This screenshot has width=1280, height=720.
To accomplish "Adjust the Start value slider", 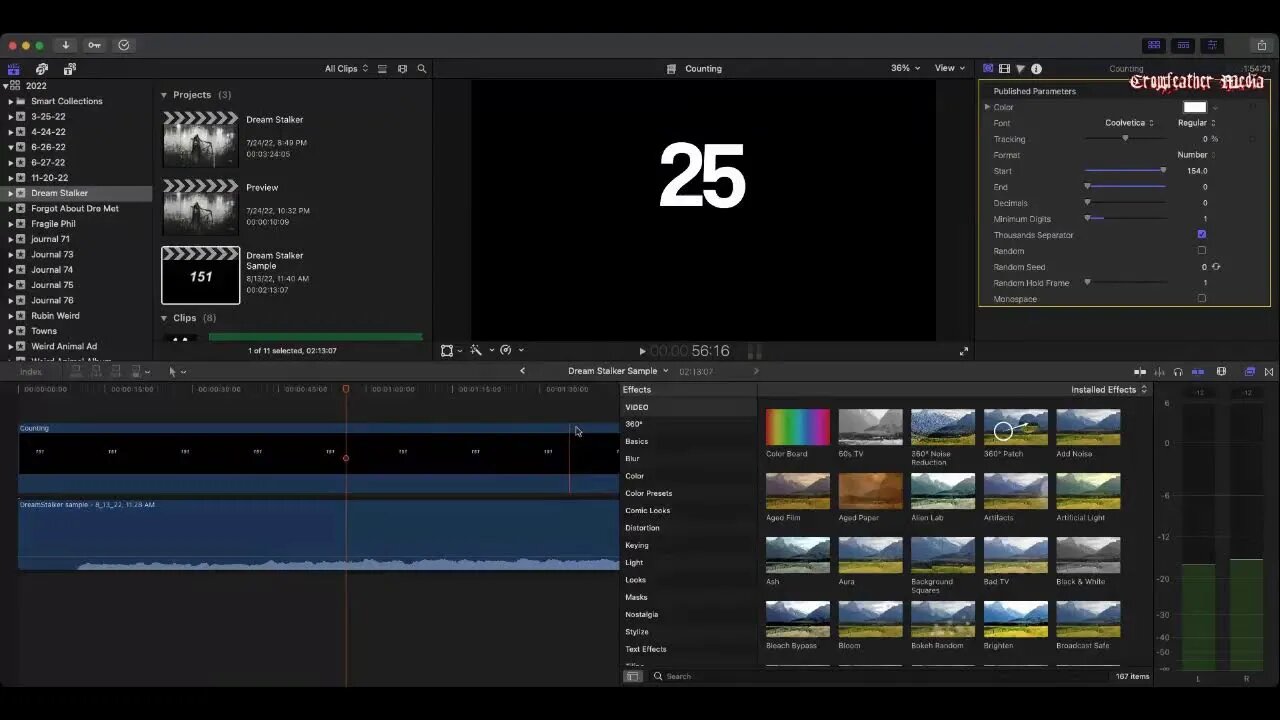I will pyautogui.click(x=1125, y=171).
